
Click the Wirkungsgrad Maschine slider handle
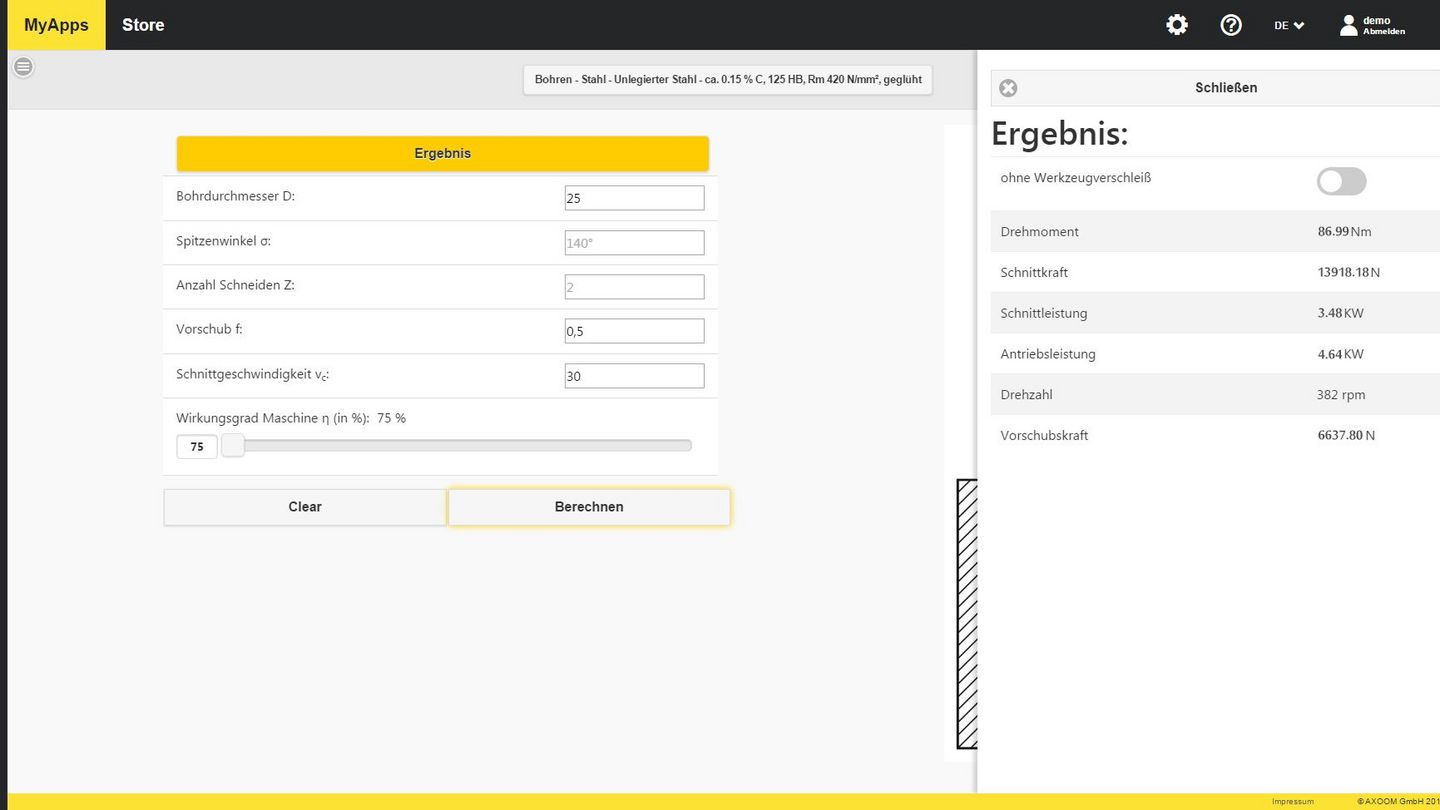(233, 446)
